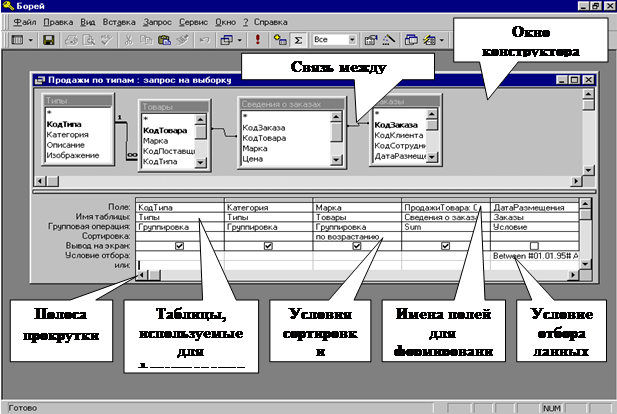Expand the query type dropdown arrow
The width and height of the screenshot is (617, 414).
[x=238, y=41]
